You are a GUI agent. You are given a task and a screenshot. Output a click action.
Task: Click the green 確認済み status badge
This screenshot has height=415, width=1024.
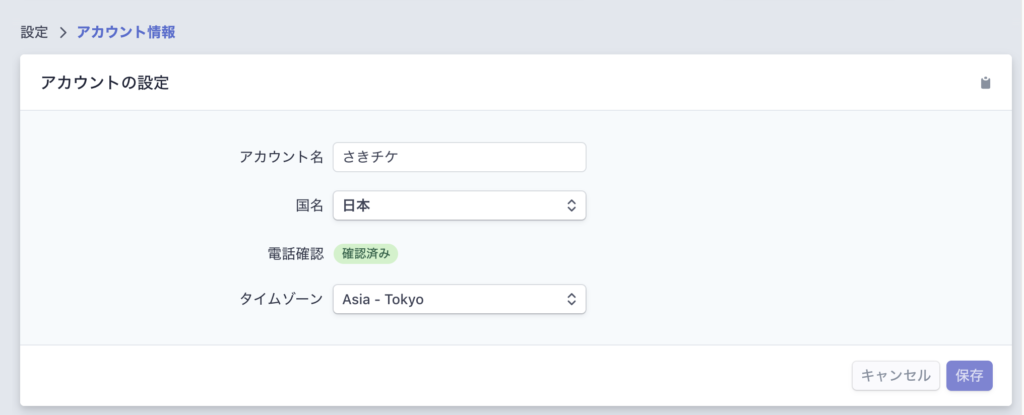(x=366, y=254)
